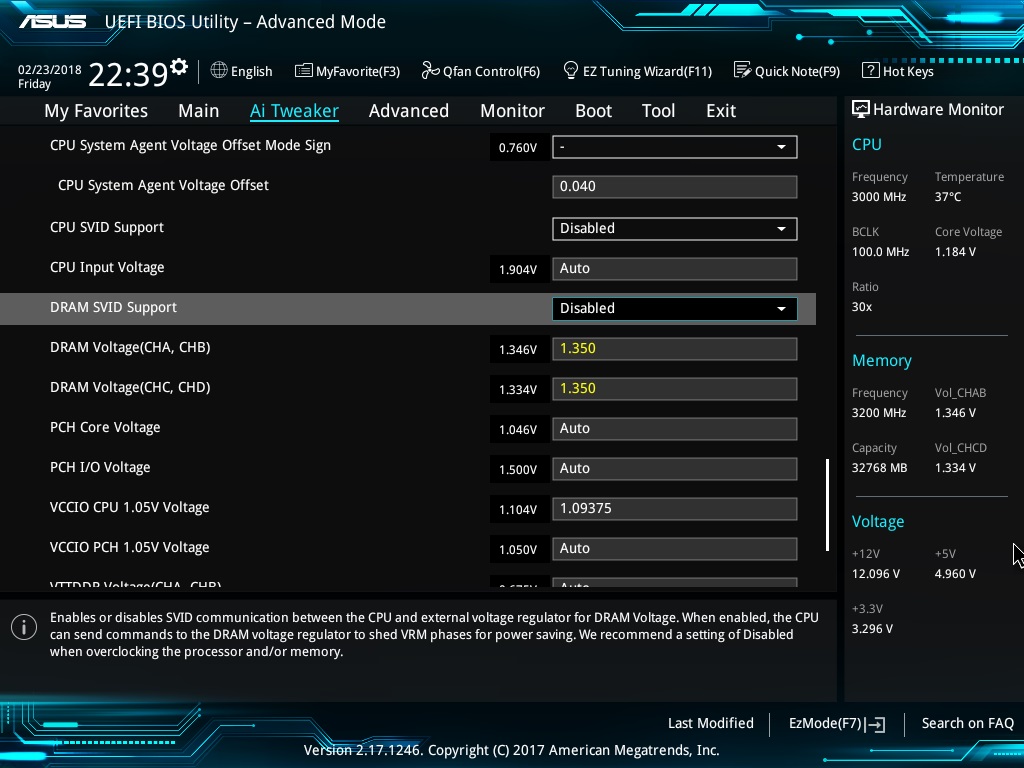
Task: Select the PCH Core Voltage label
Action: tap(105, 427)
